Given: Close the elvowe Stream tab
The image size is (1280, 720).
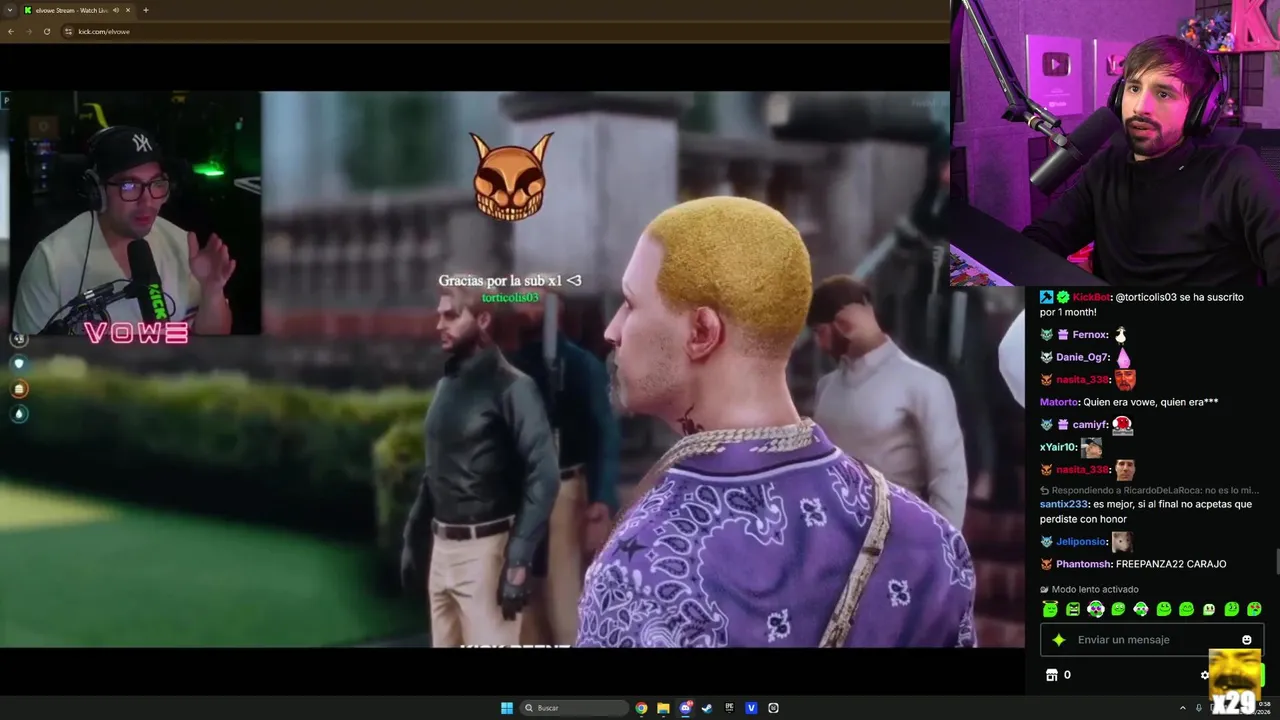Looking at the screenshot, I should 128,10.
